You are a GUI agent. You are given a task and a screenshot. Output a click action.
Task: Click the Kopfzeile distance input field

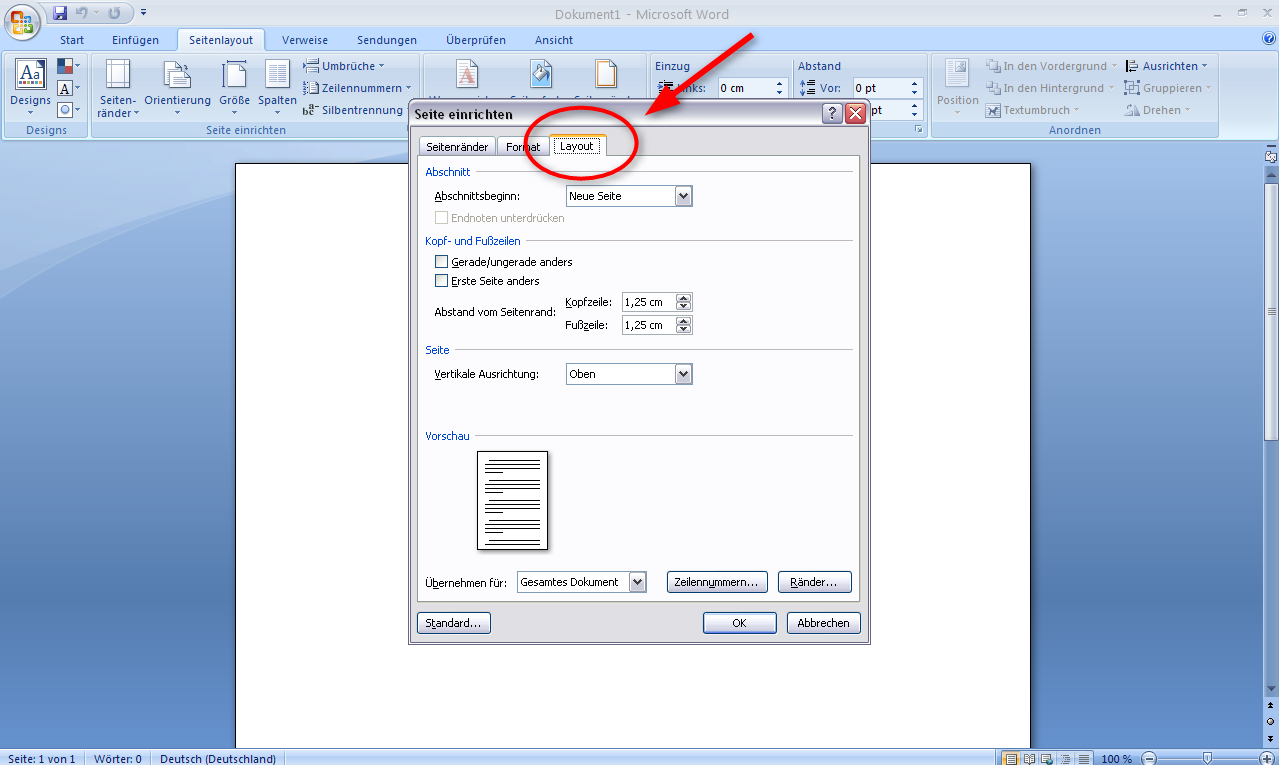coord(648,302)
